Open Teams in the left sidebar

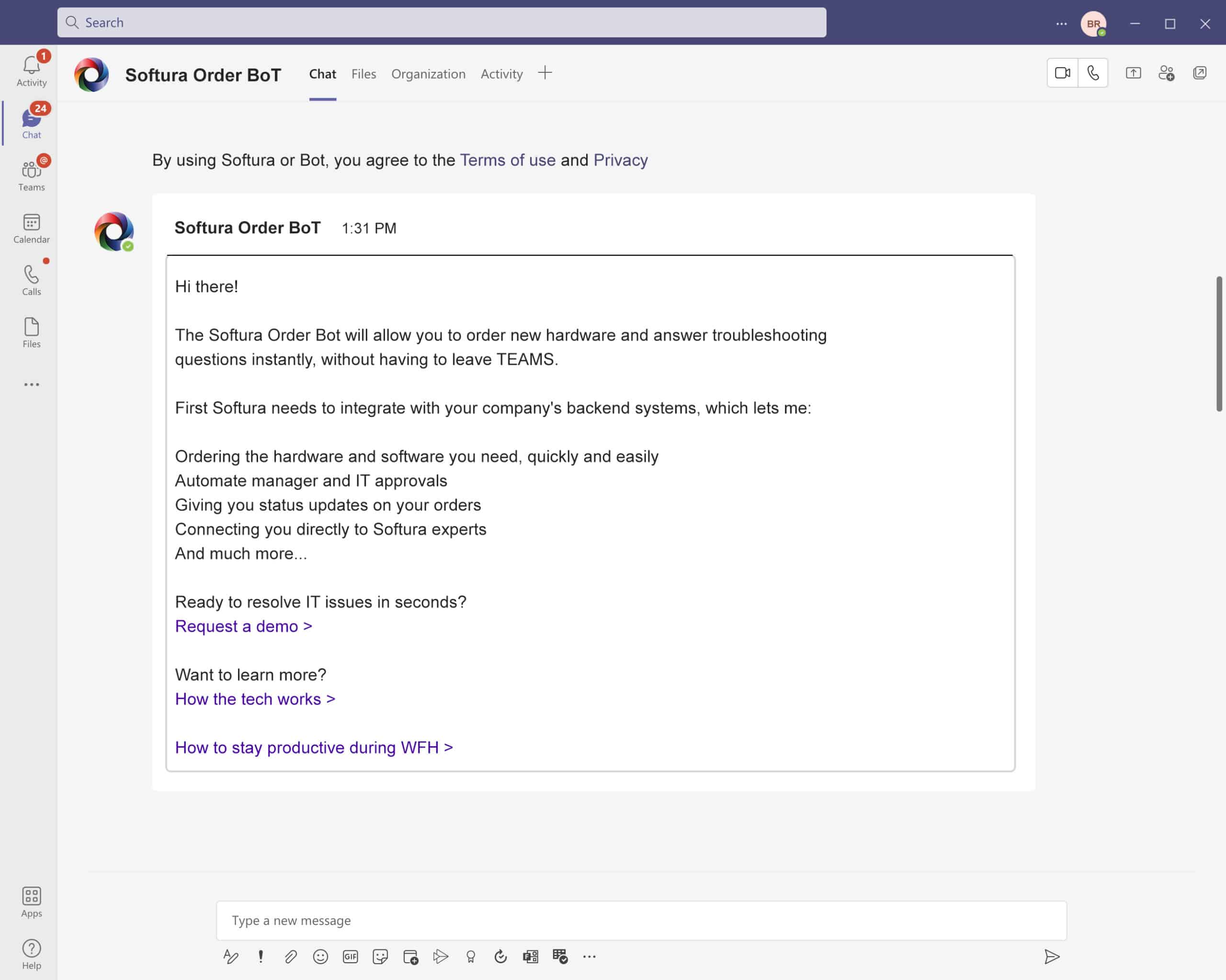pos(31,175)
